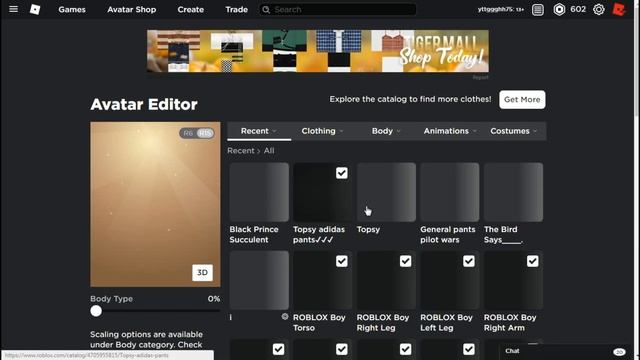
Task: Open the Avatar Shop page
Action: click(x=131, y=9)
